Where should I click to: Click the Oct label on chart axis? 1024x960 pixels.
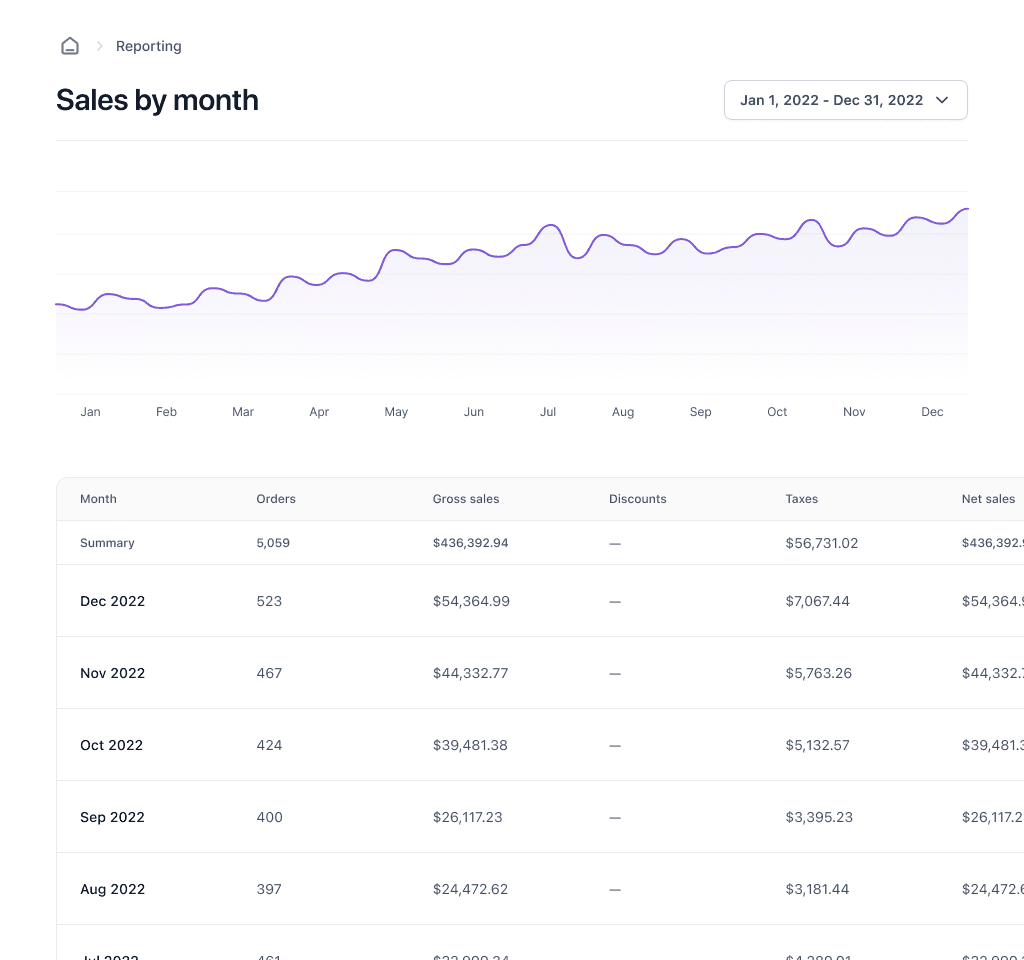point(776,411)
